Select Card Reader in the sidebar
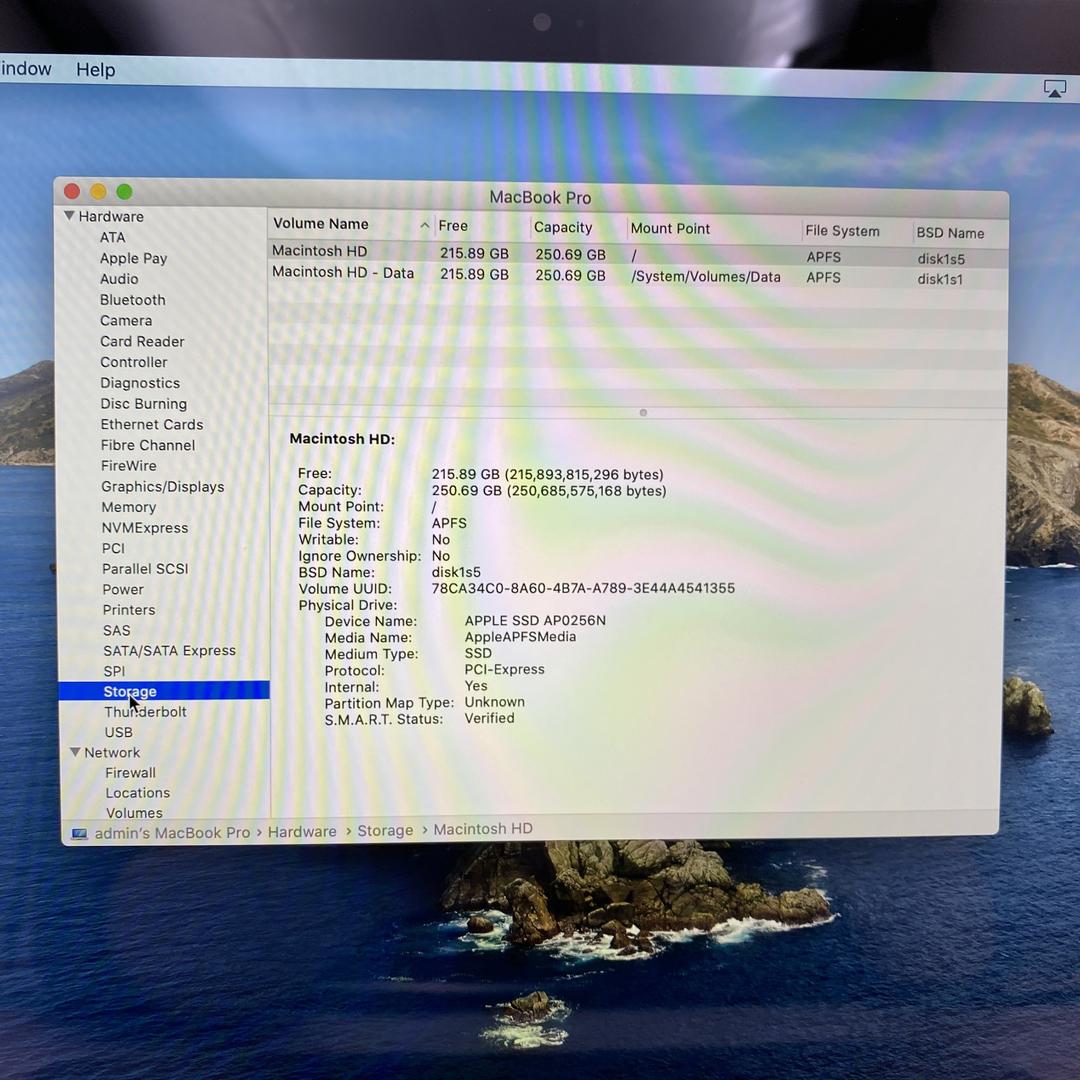 click(143, 342)
